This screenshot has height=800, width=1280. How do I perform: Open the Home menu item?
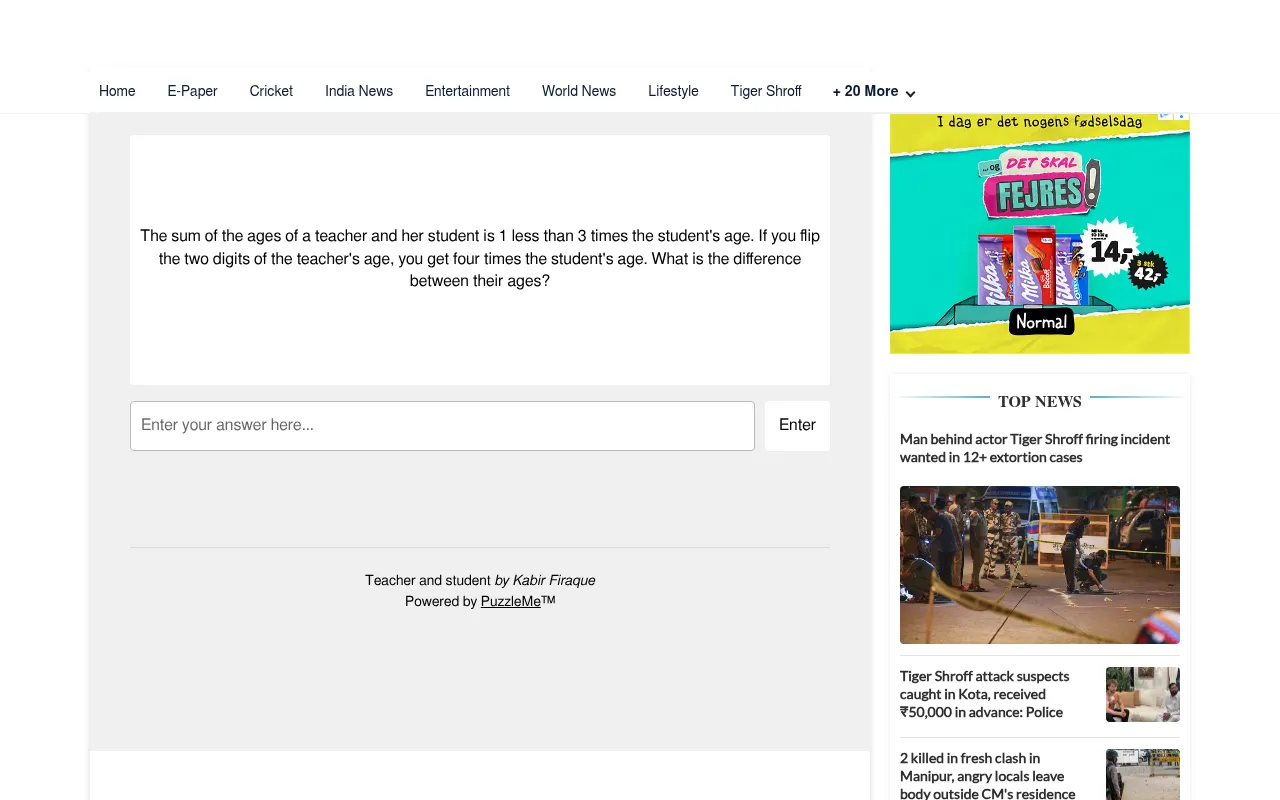click(x=117, y=91)
